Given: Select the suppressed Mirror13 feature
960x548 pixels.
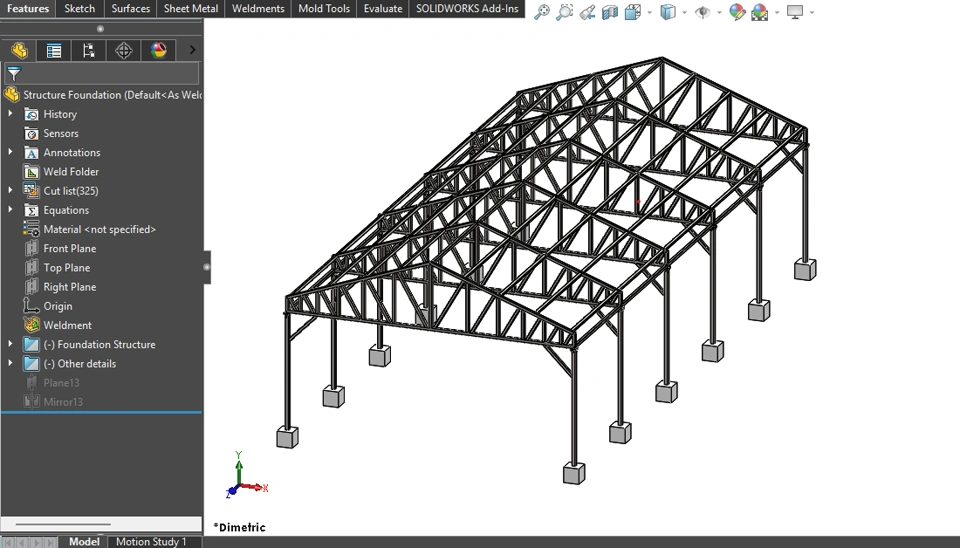Looking at the screenshot, I should coord(63,402).
